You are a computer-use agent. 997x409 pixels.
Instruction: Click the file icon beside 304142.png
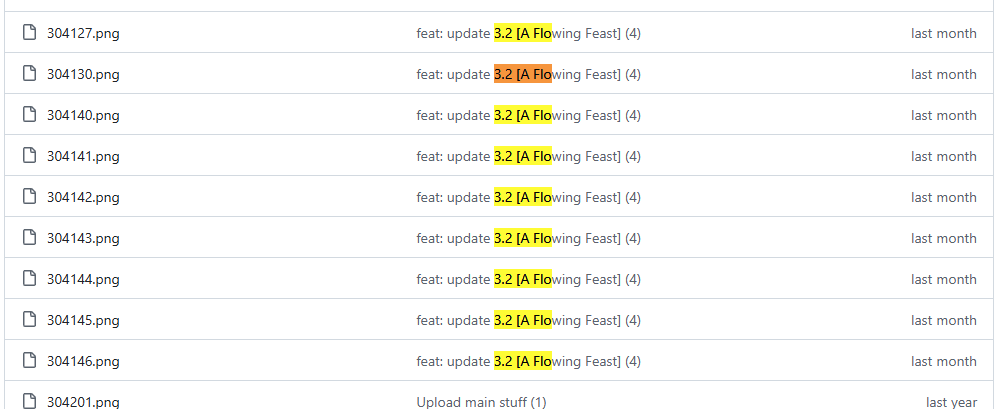[29, 197]
